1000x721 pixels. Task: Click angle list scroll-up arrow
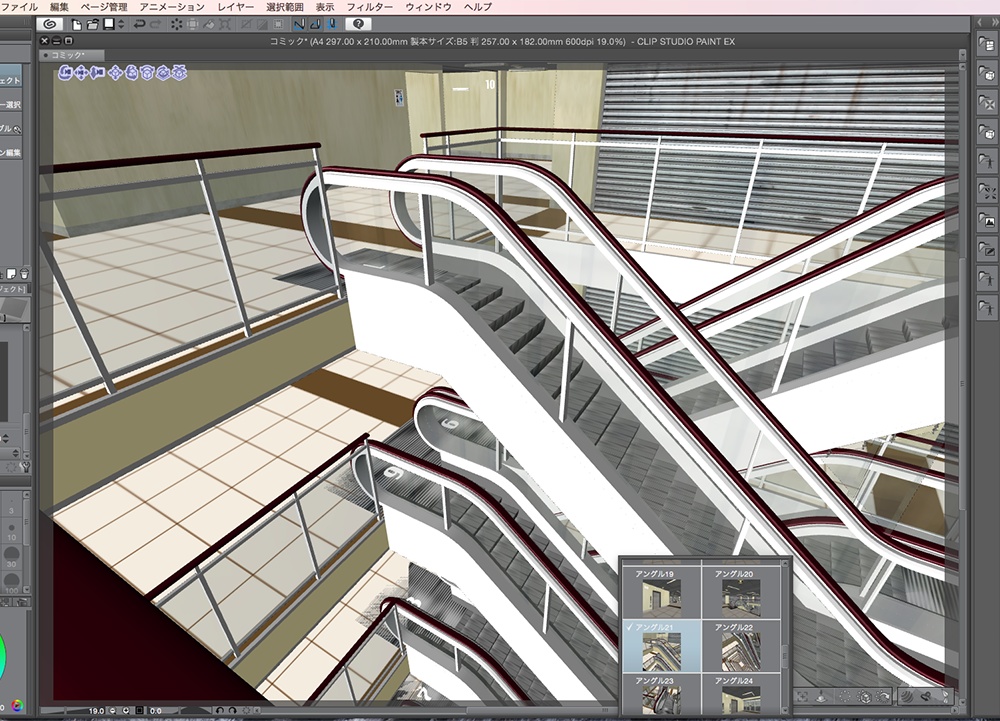pos(786,565)
